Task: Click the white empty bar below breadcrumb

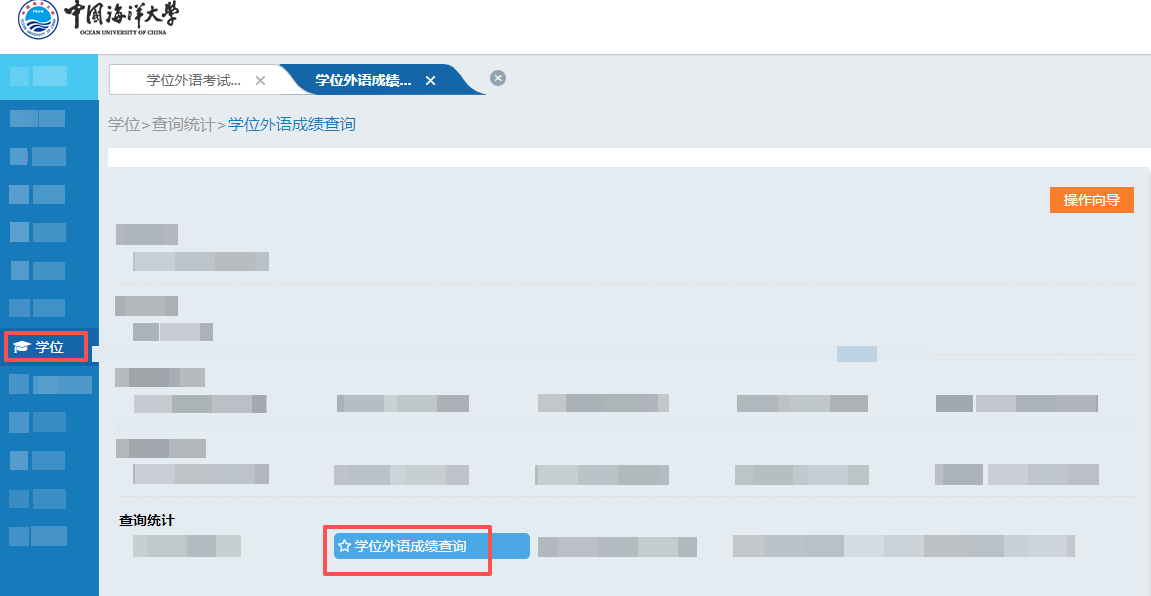Action: pos(629,157)
